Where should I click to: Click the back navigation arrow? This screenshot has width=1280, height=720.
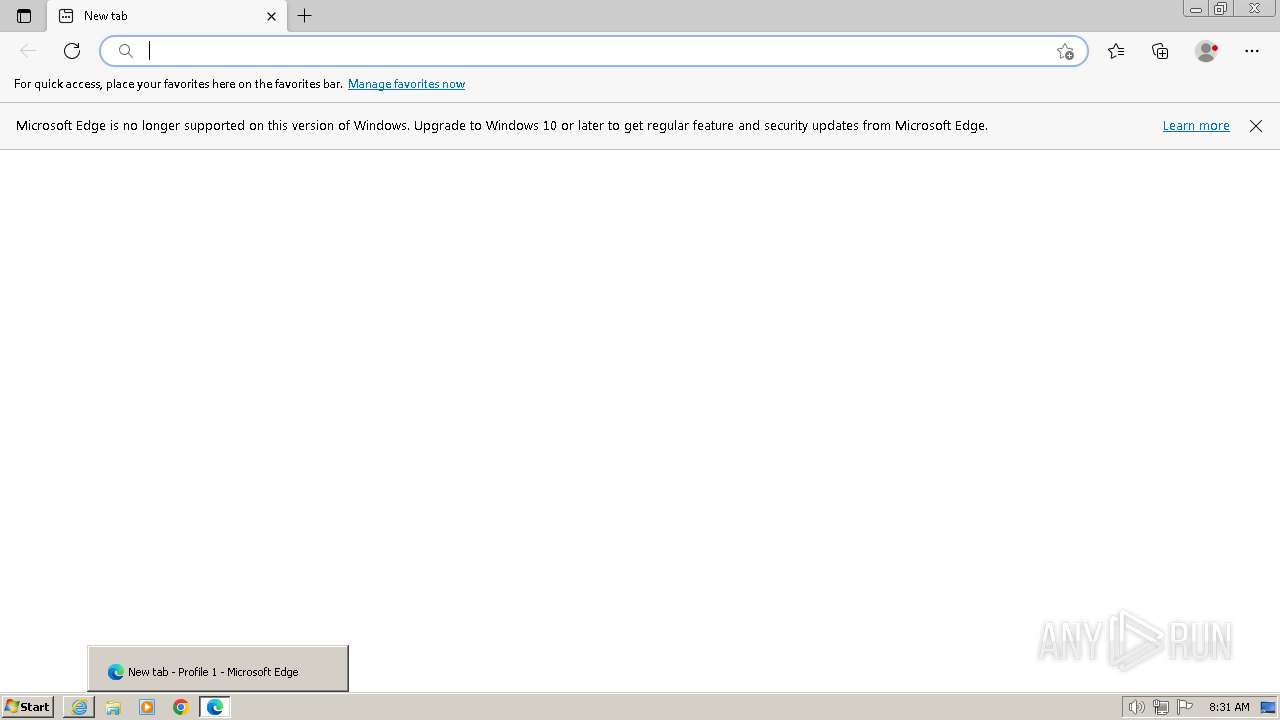point(28,51)
